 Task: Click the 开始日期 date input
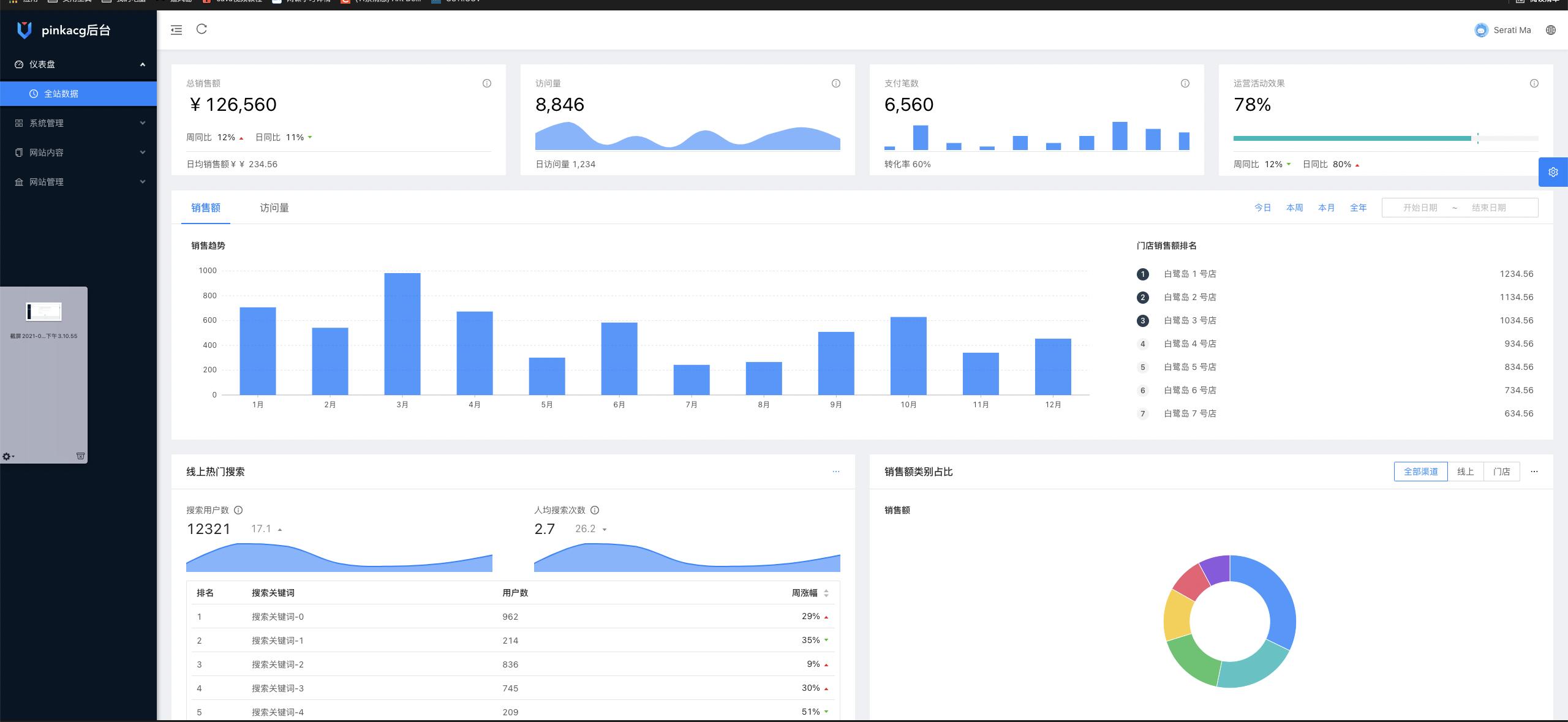point(1420,208)
